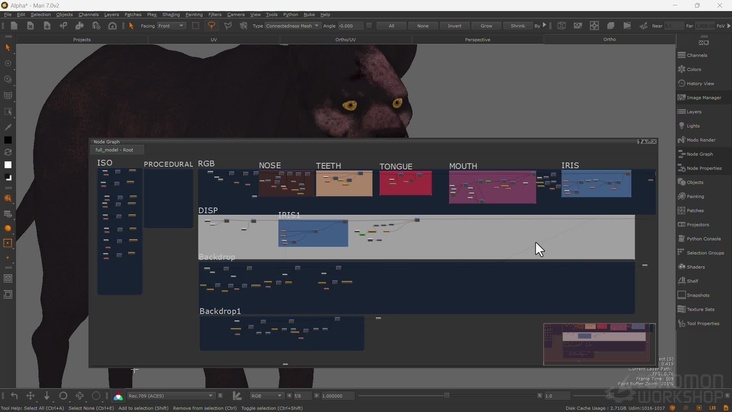Screen dimensions: 732x412
Task: Click the Rectangle selection mode square
Action: (x=196, y=26)
